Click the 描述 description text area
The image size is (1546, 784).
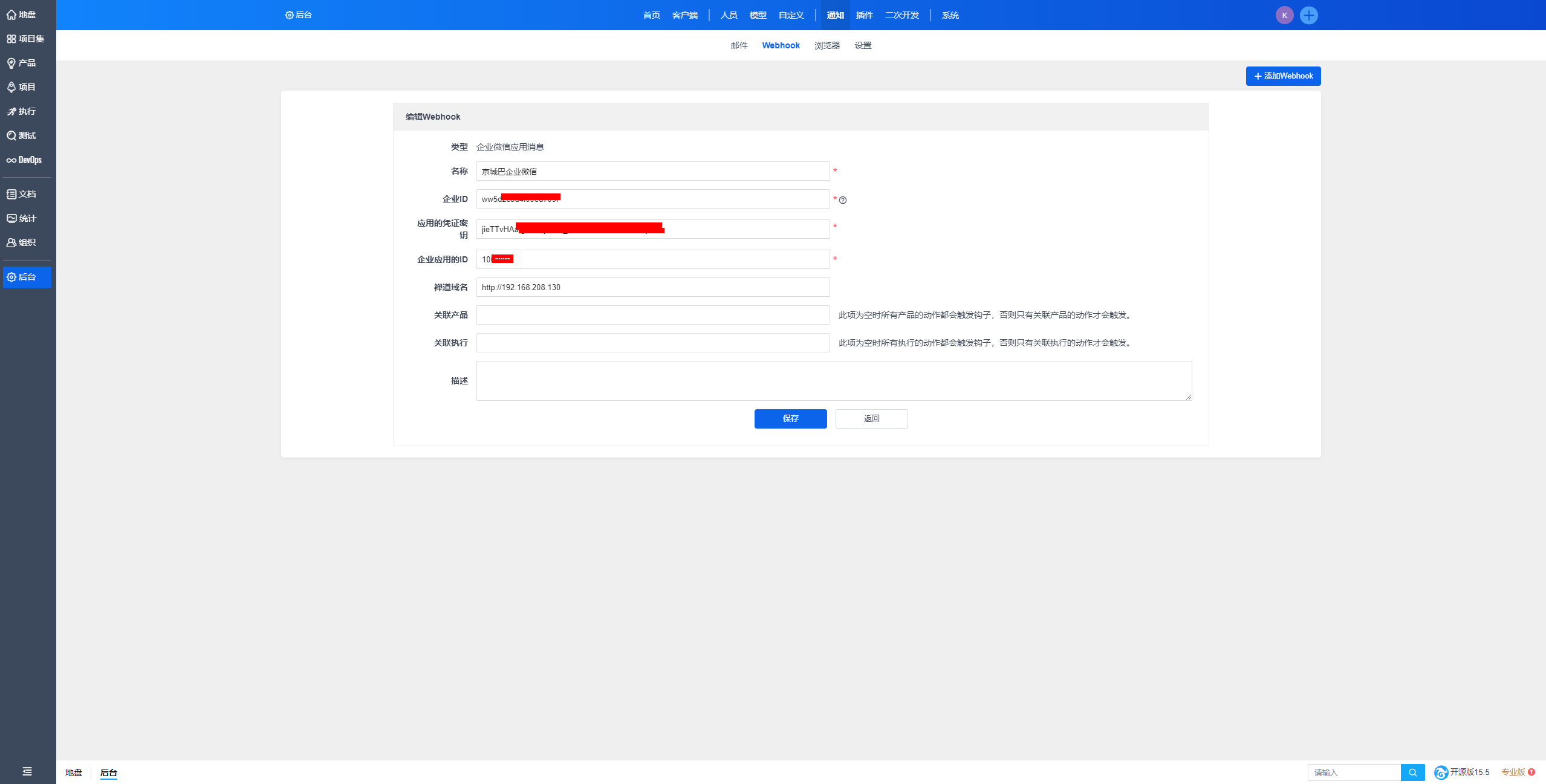point(834,381)
